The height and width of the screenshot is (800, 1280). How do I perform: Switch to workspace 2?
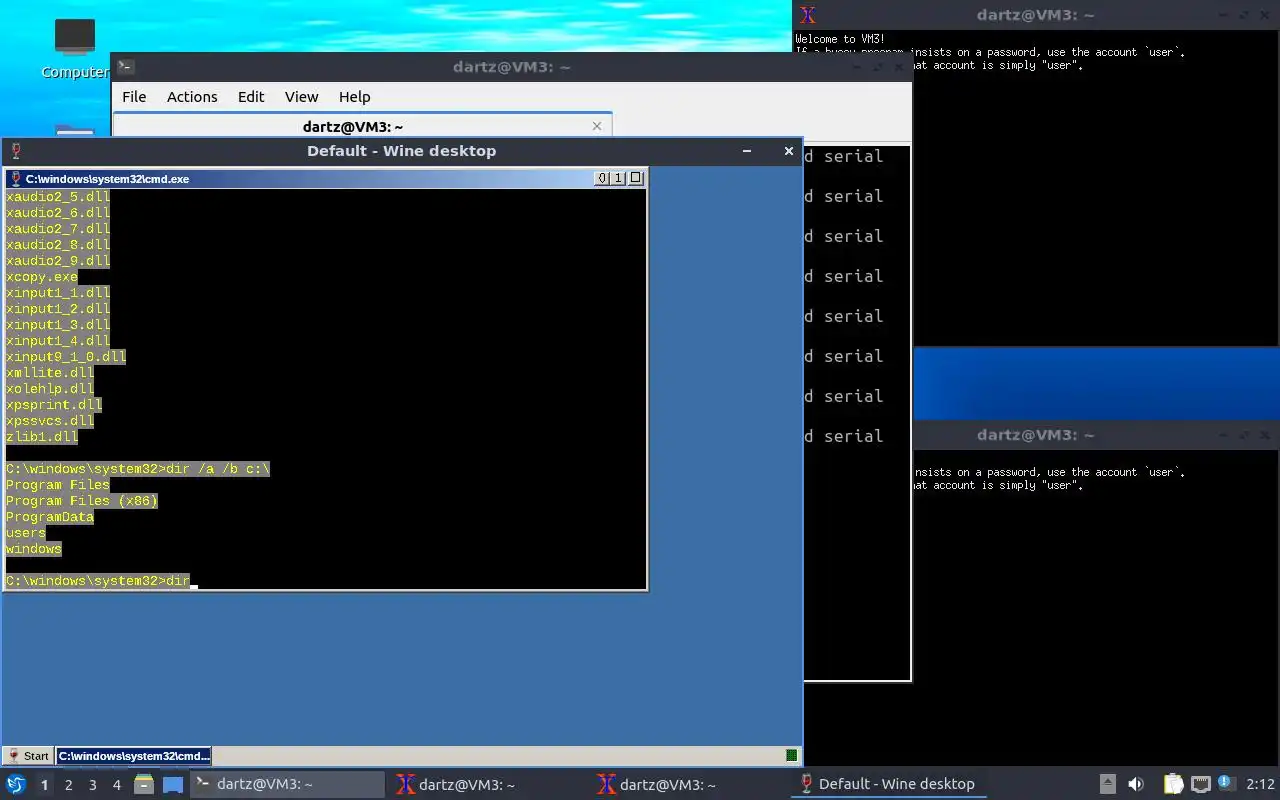[x=68, y=785]
